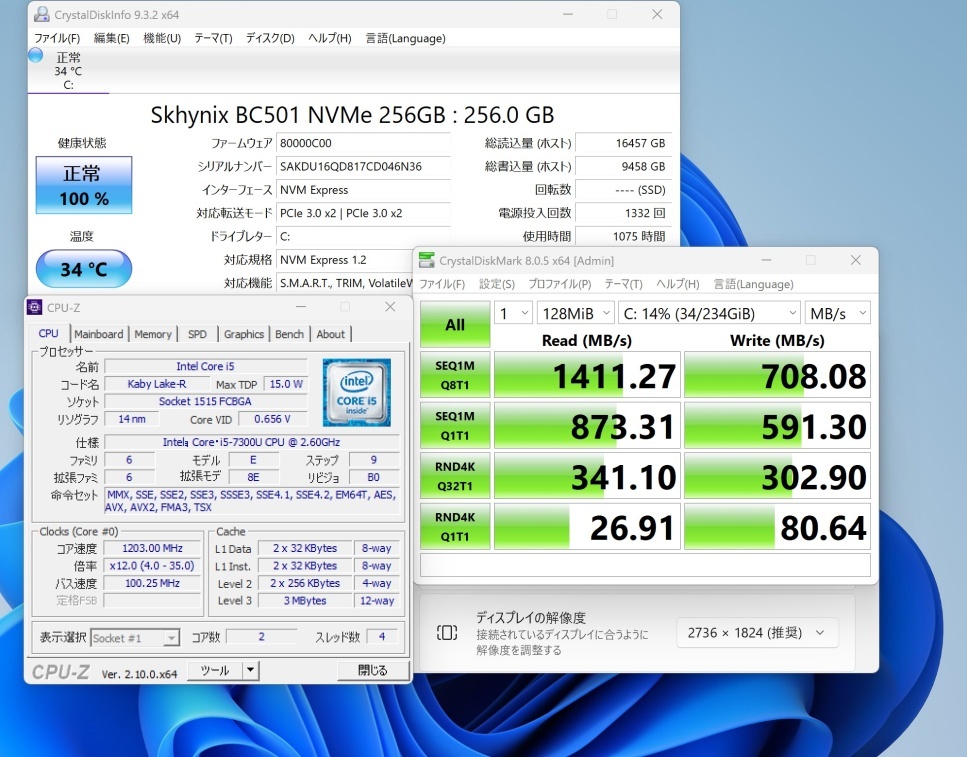Switch to the Bench tab in CPU-Z
967x757 pixels.
pyautogui.click(x=289, y=334)
